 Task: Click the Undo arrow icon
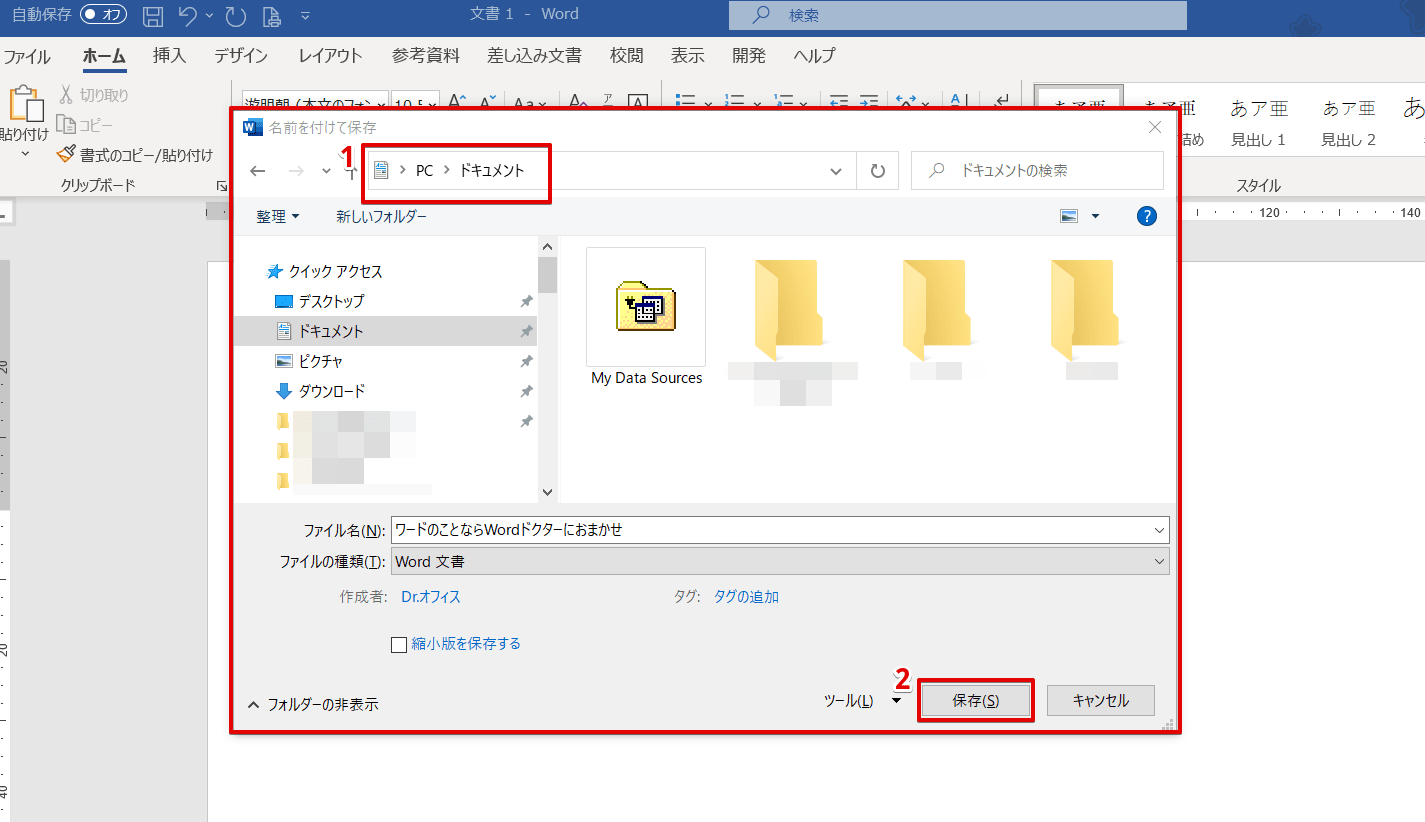pyautogui.click(x=189, y=16)
